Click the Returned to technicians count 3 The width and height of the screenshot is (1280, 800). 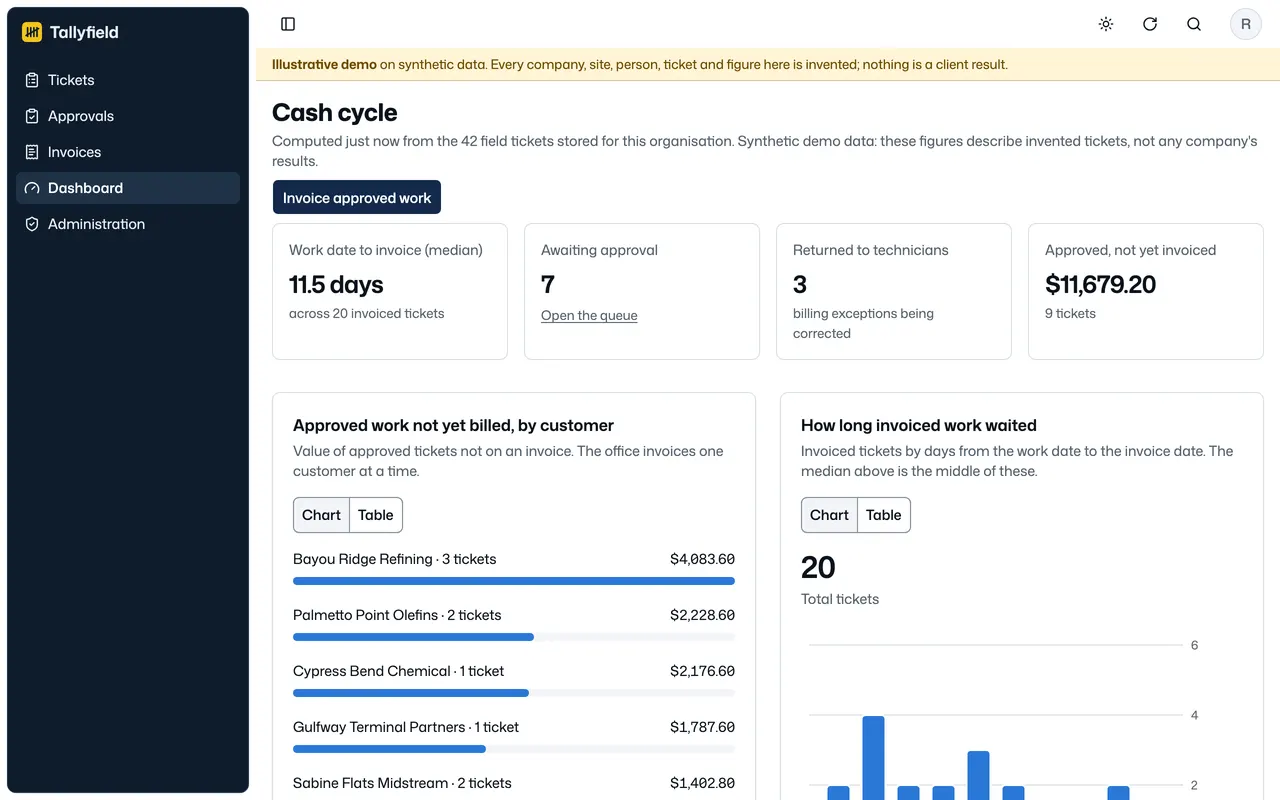(x=800, y=285)
